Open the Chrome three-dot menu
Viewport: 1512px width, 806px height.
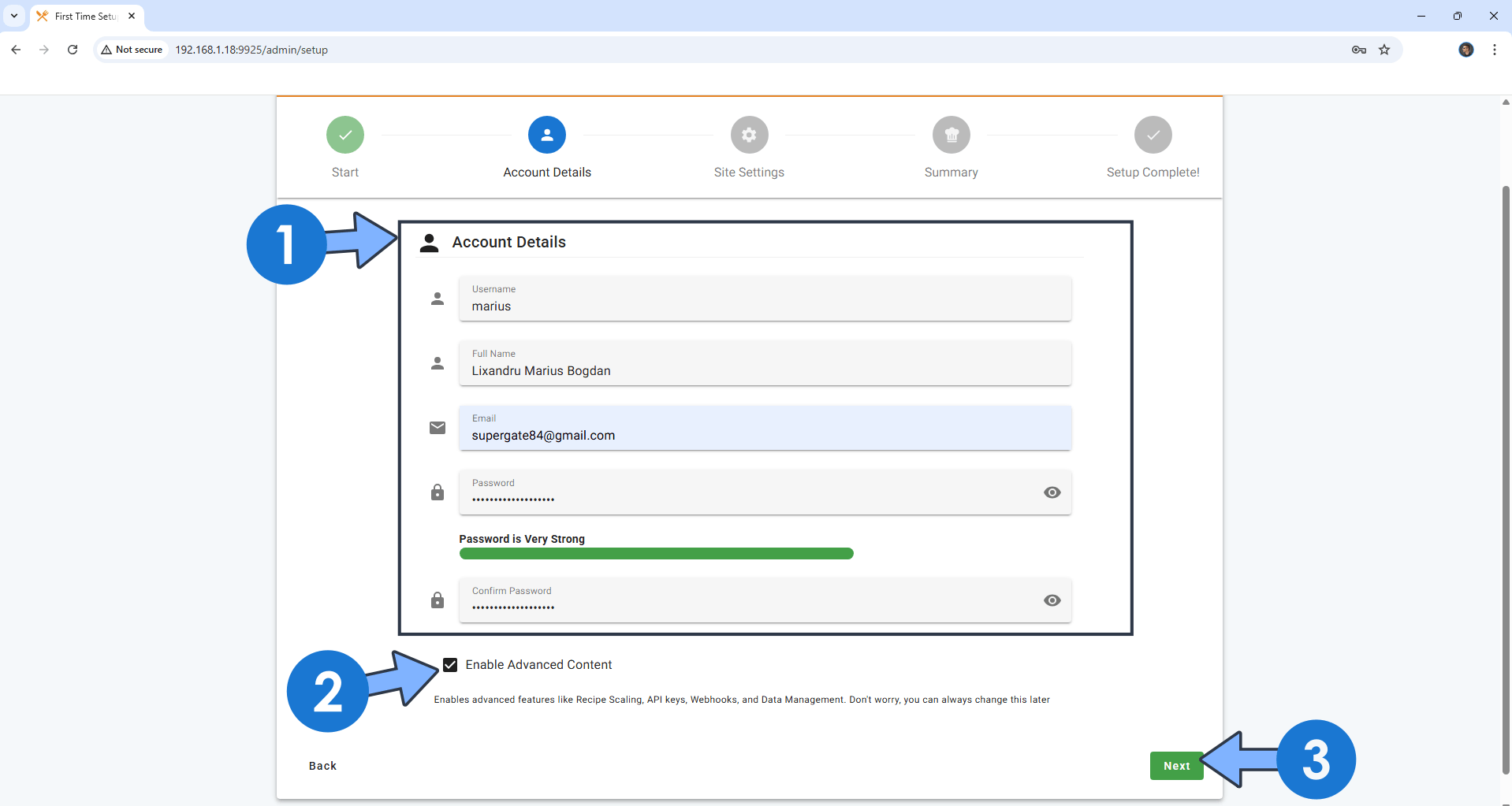coord(1494,49)
